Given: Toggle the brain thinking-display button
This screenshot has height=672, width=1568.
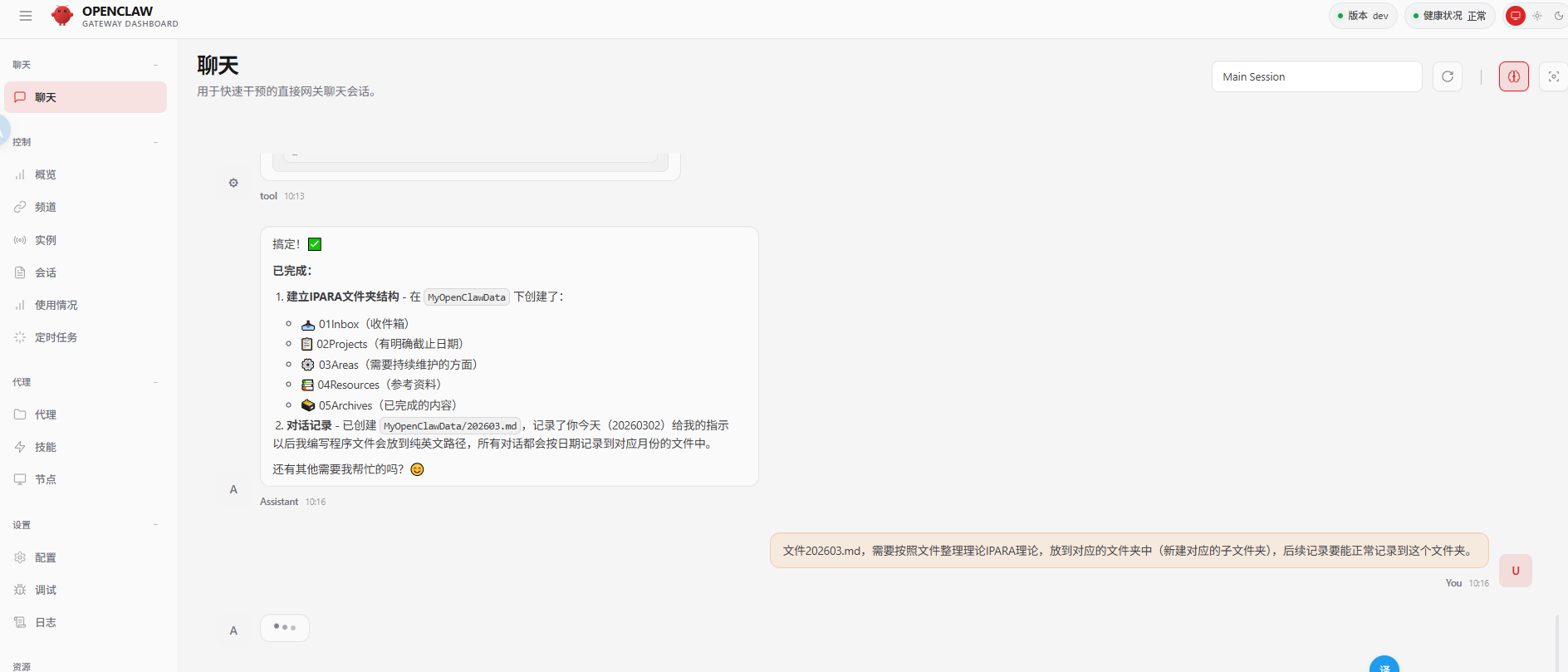Looking at the screenshot, I should [x=1513, y=76].
